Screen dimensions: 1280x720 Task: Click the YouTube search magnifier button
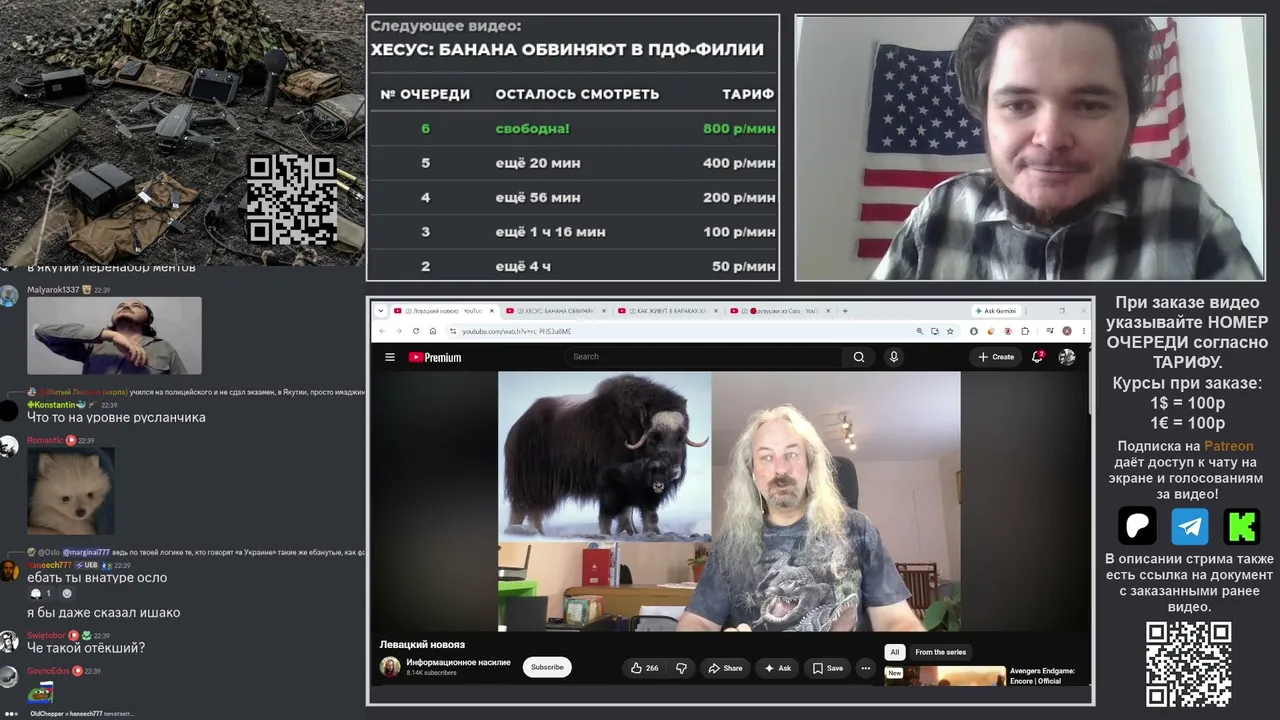click(x=859, y=357)
